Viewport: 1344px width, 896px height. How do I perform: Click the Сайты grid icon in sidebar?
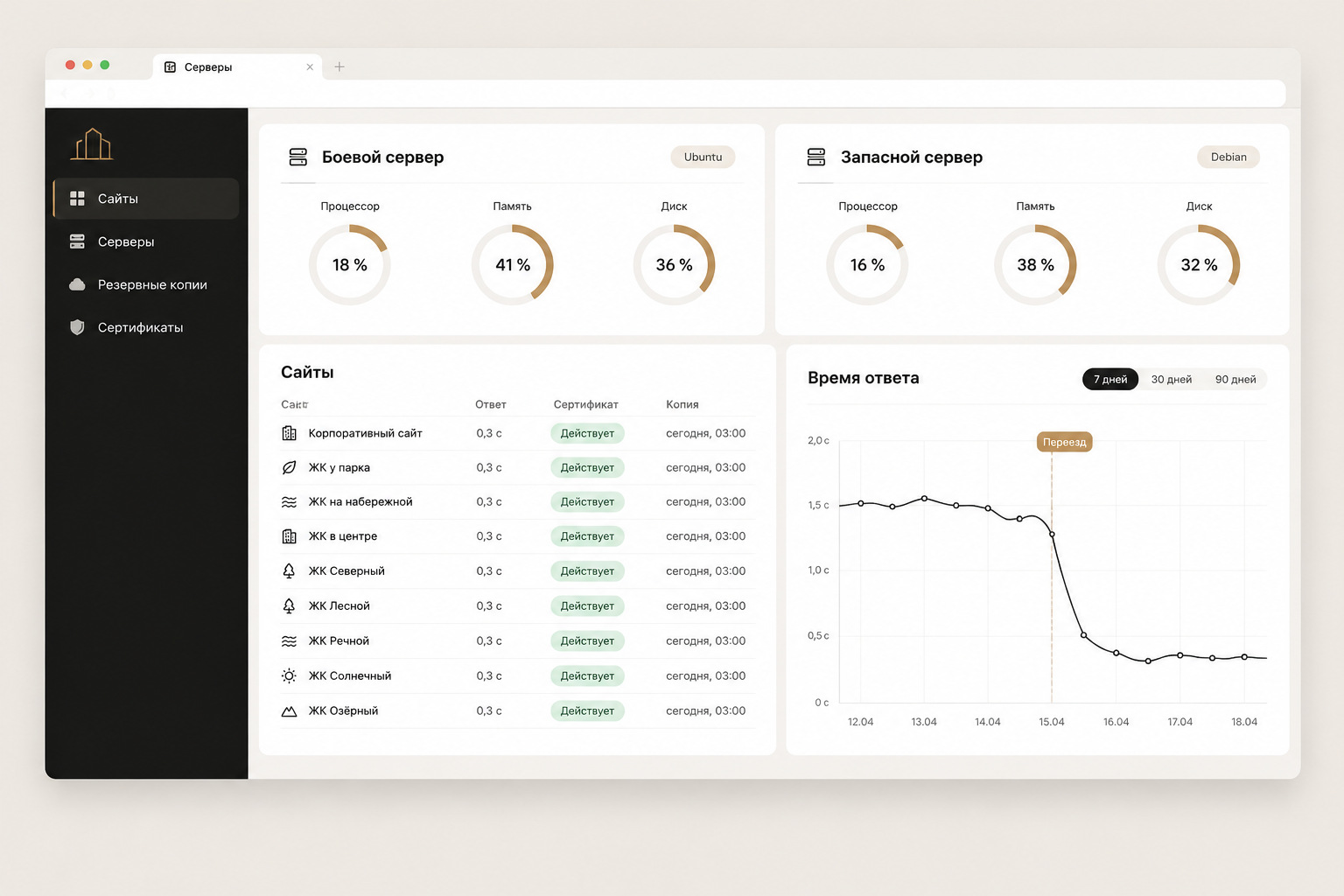77,199
